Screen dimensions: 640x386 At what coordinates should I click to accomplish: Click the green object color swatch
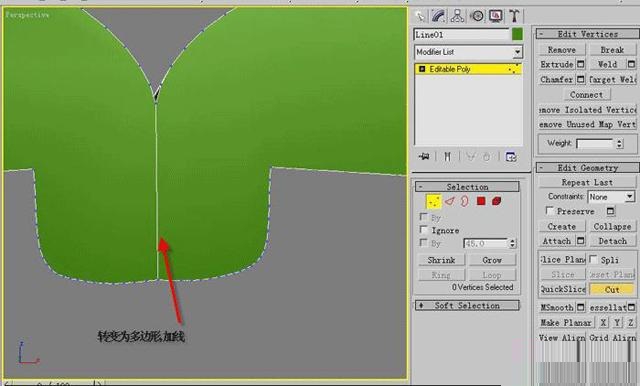tap(517, 34)
